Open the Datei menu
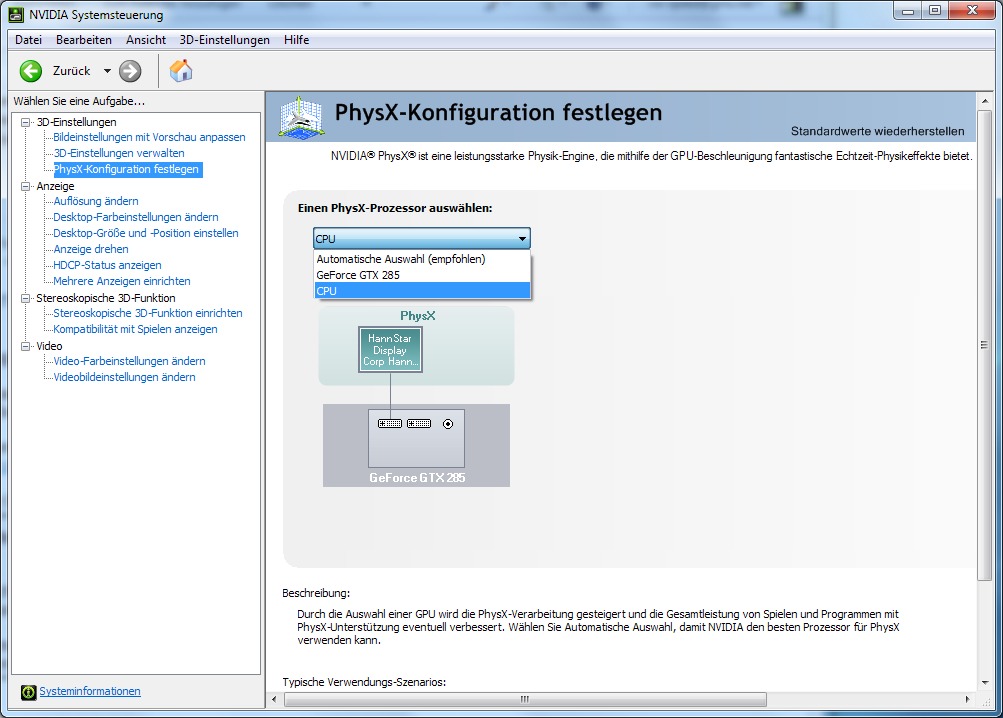This screenshot has height=718, width=1003. (x=28, y=40)
